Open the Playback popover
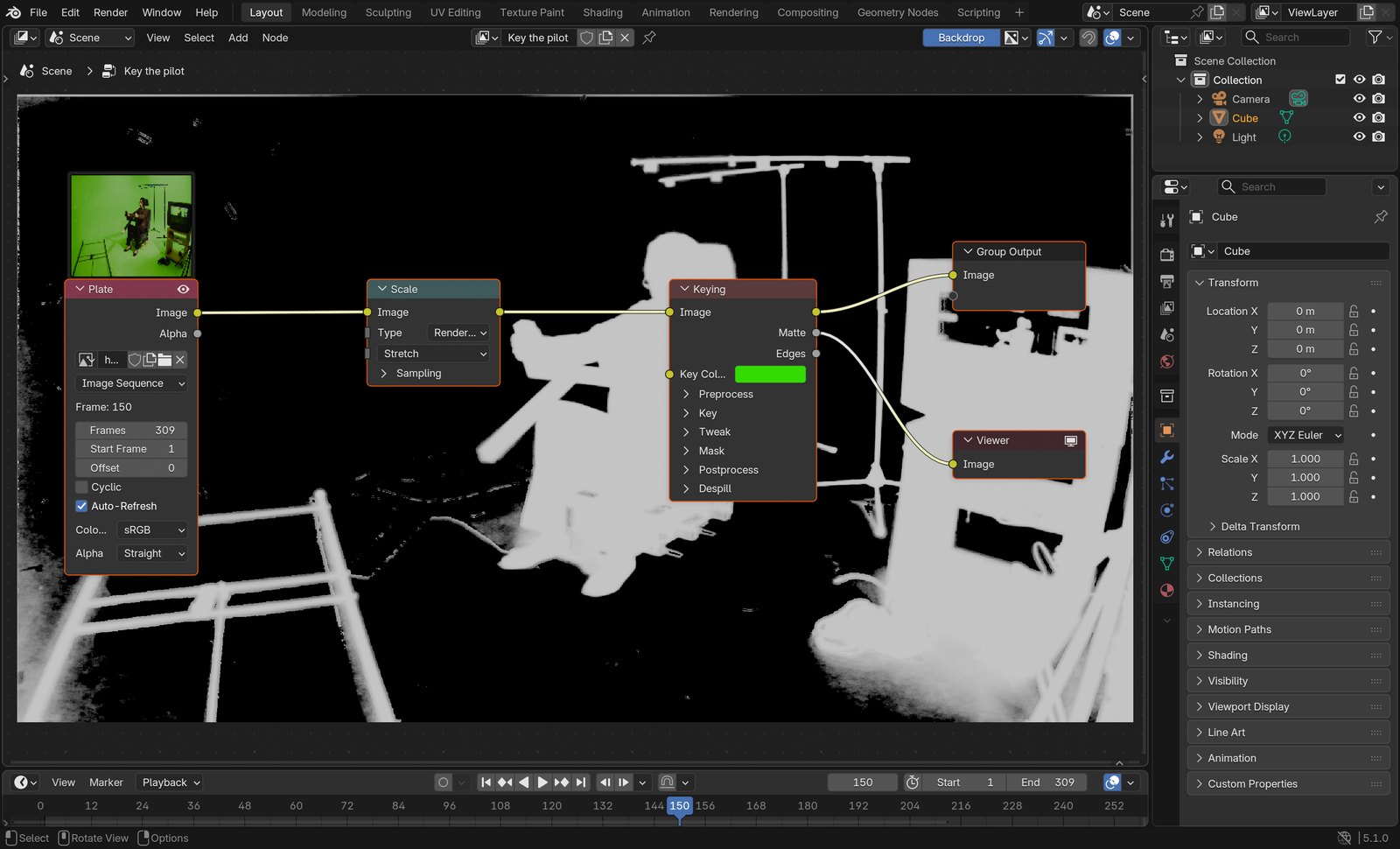 point(171,782)
